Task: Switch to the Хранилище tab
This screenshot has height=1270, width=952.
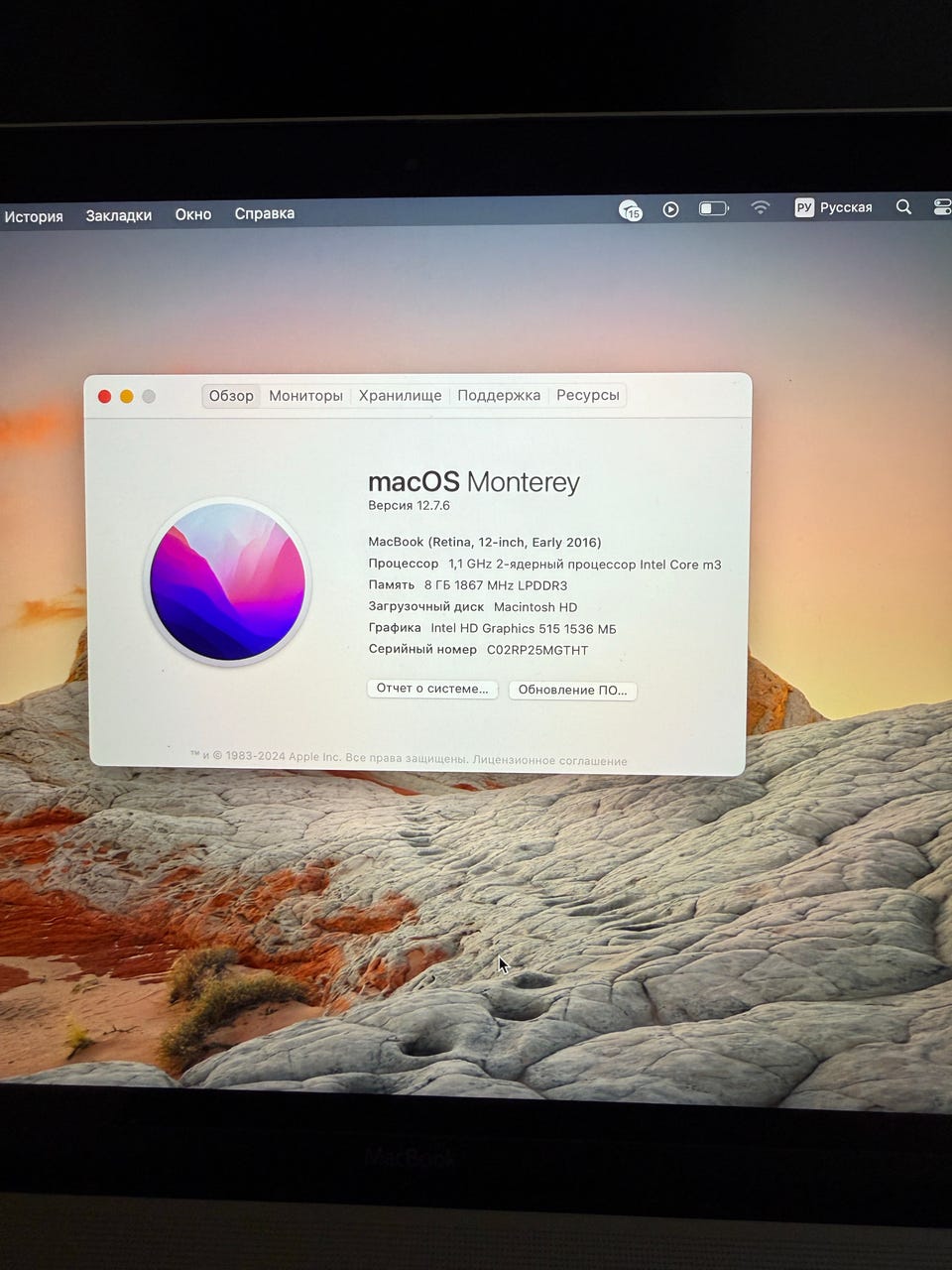Action: [x=401, y=396]
